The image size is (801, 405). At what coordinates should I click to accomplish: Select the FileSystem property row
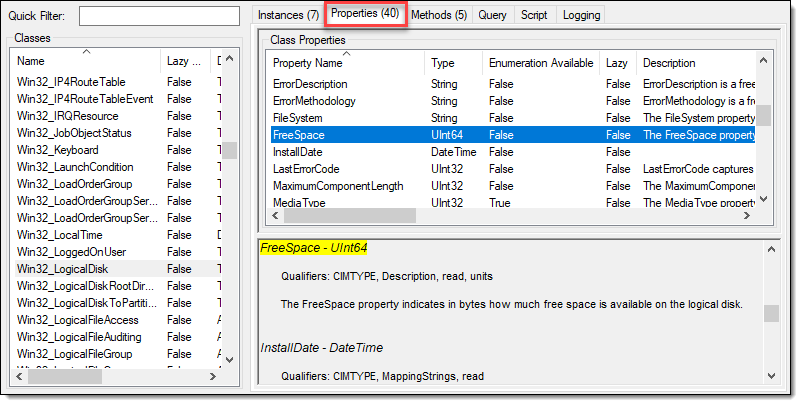click(x=300, y=118)
